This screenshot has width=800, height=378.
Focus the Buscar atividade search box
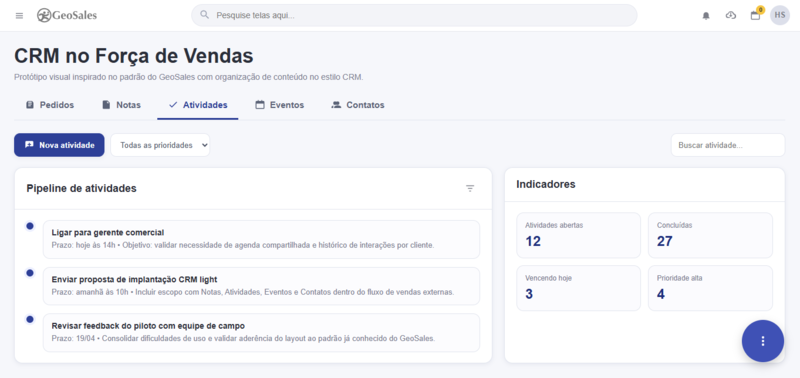[728, 145]
